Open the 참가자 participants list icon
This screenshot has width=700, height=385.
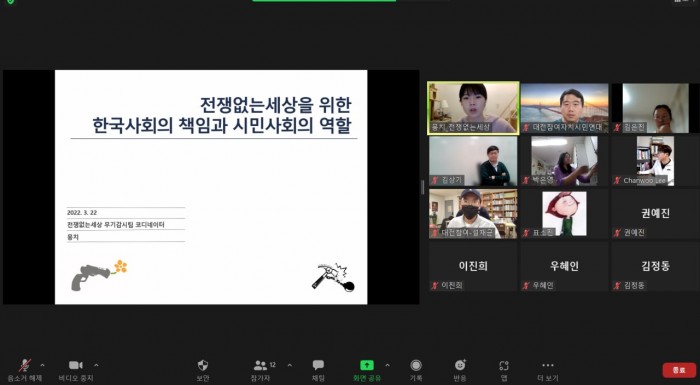[x=260, y=365]
